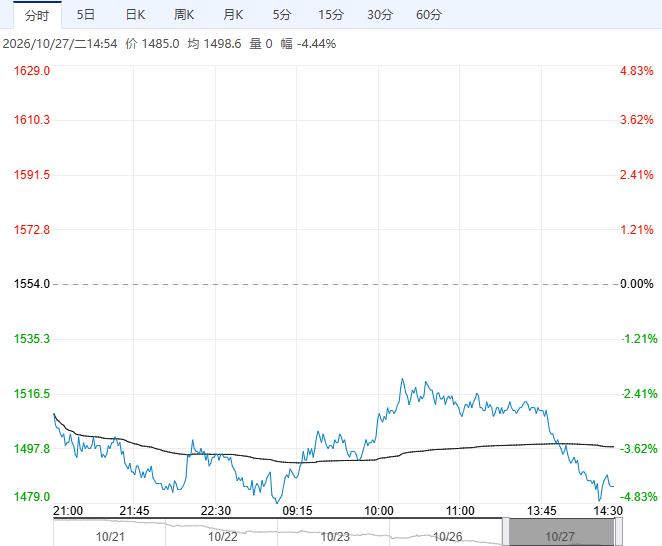Switch to the 15分 interval tab
Screen dimensions: 662x546
pyautogui.click(x=331, y=15)
